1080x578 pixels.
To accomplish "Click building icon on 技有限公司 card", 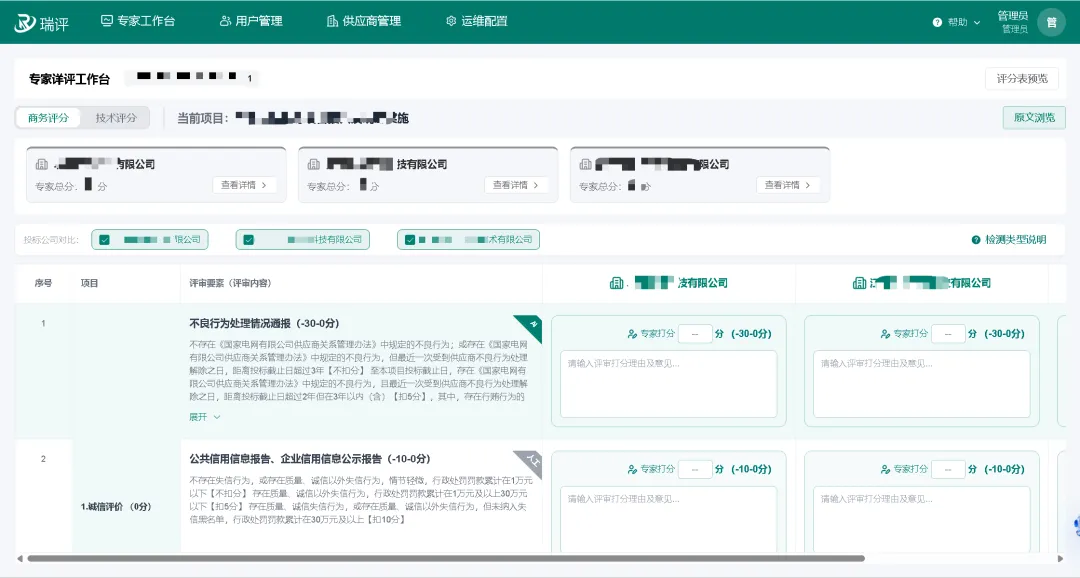I will tap(314, 164).
